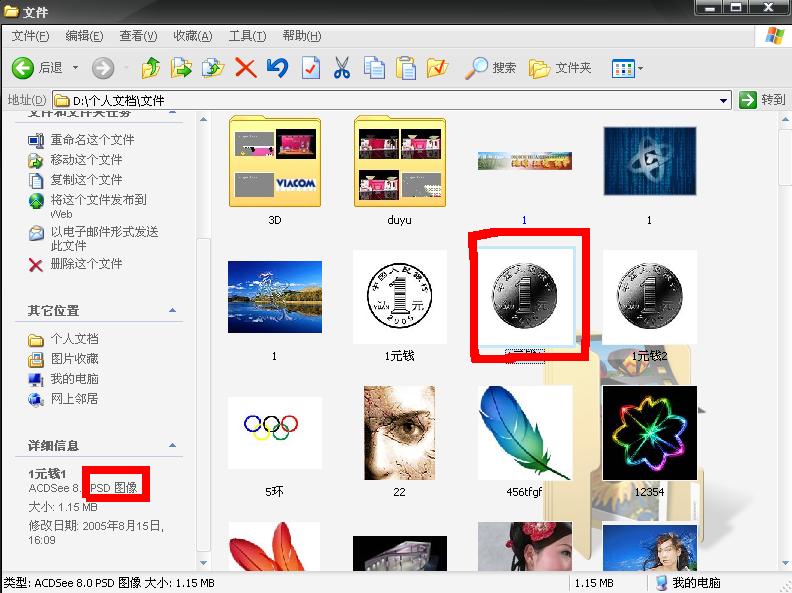Open 我的电脑 in Other Places
This screenshot has height=593, width=792.
click(x=63, y=379)
